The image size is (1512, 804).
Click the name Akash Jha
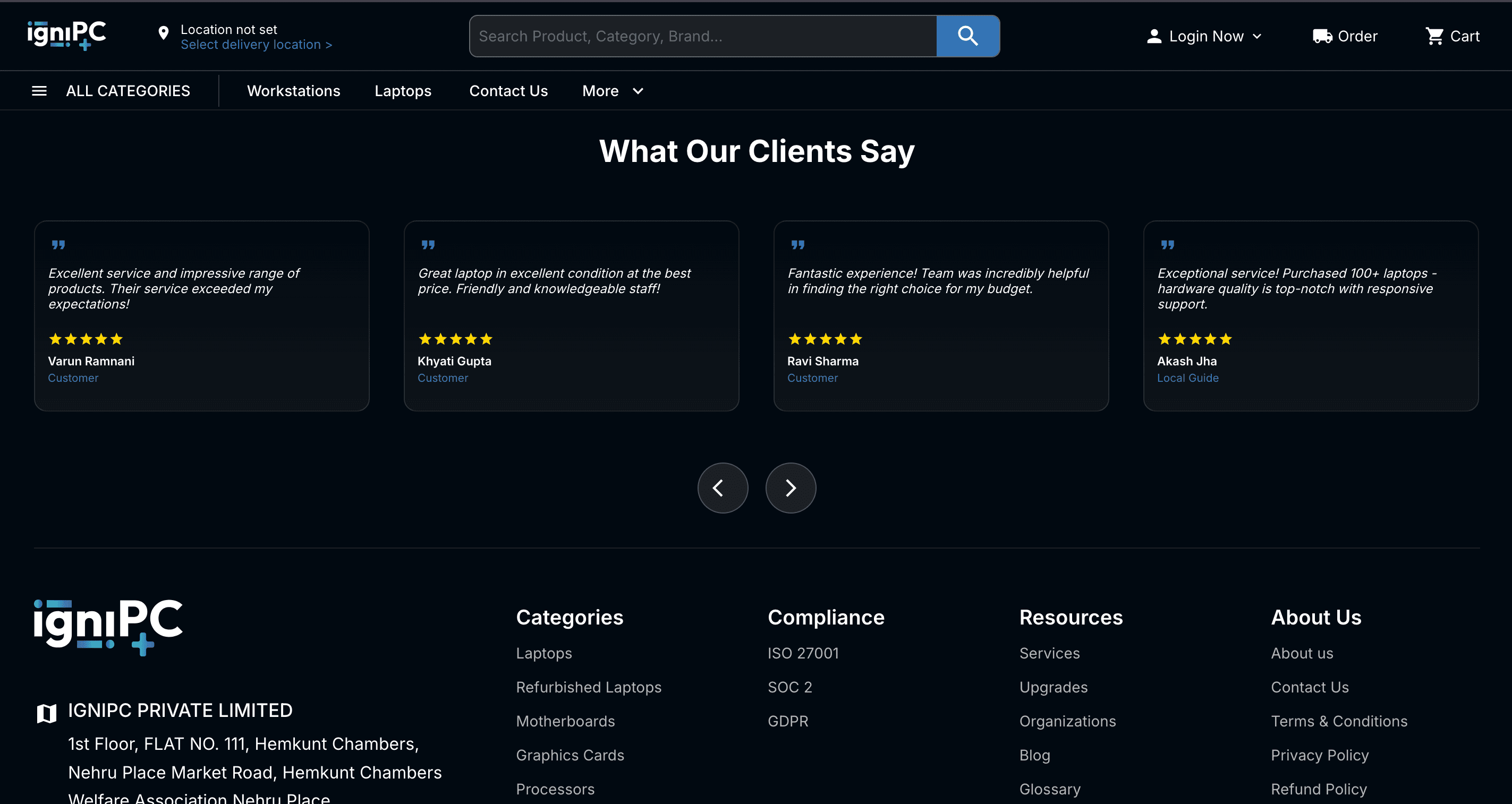(x=1186, y=361)
